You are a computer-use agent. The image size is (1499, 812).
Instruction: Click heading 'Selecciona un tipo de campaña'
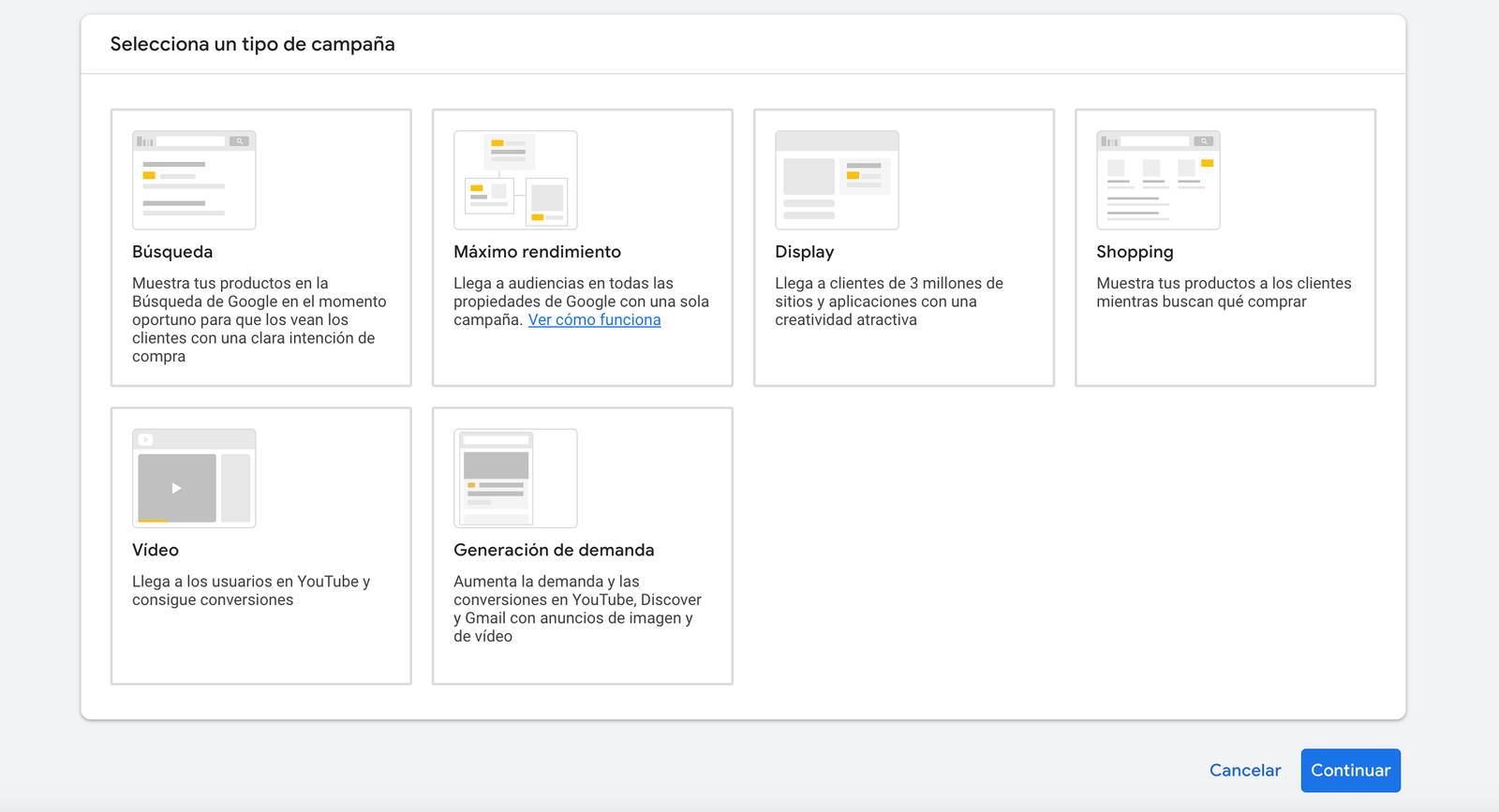click(253, 44)
